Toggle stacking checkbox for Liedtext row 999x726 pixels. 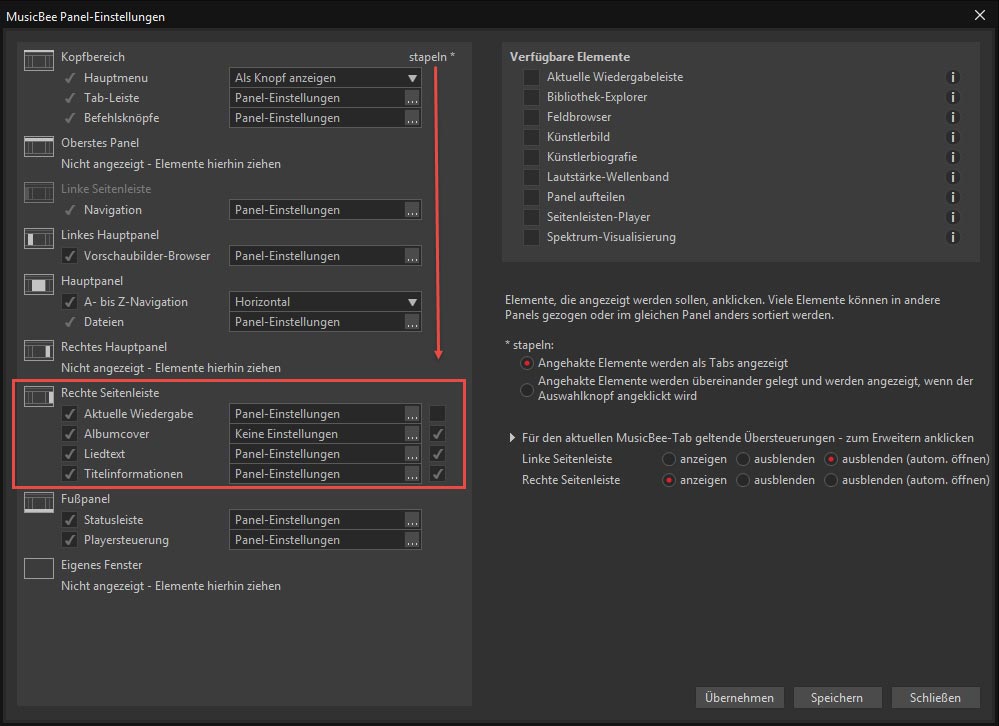tap(438, 454)
